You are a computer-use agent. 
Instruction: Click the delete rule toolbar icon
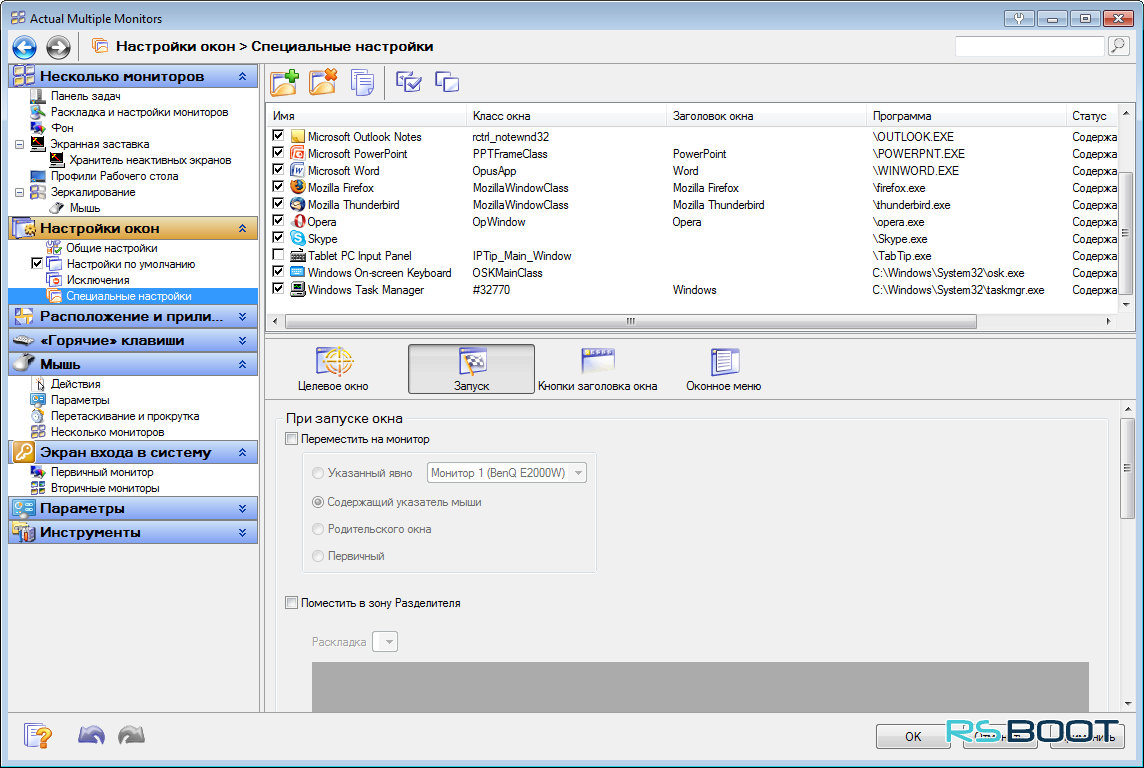pyautogui.click(x=323, y=82)
